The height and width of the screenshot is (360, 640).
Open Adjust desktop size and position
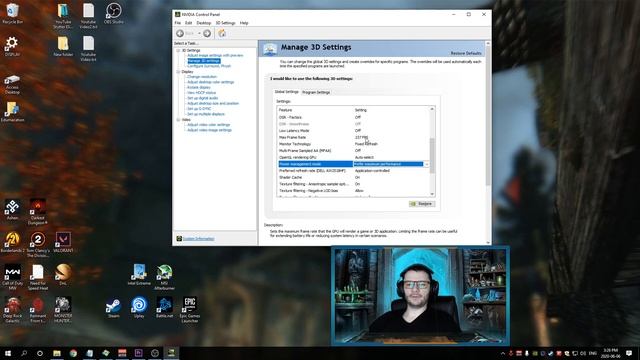pyautogui.click(x=213, y=103)
